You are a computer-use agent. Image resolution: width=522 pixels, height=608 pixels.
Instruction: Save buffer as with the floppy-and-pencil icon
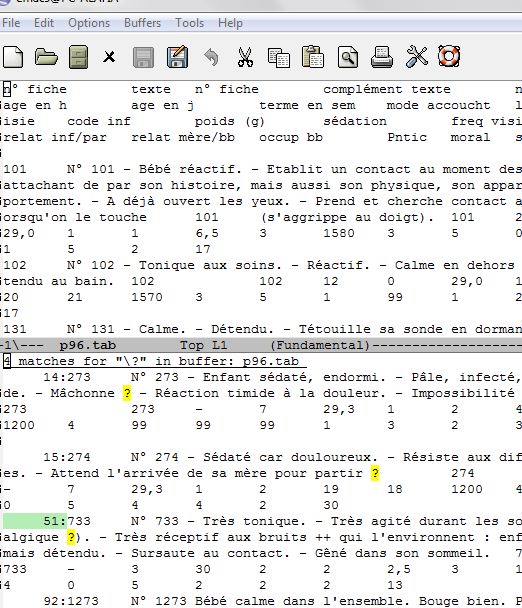pos(177,57)
